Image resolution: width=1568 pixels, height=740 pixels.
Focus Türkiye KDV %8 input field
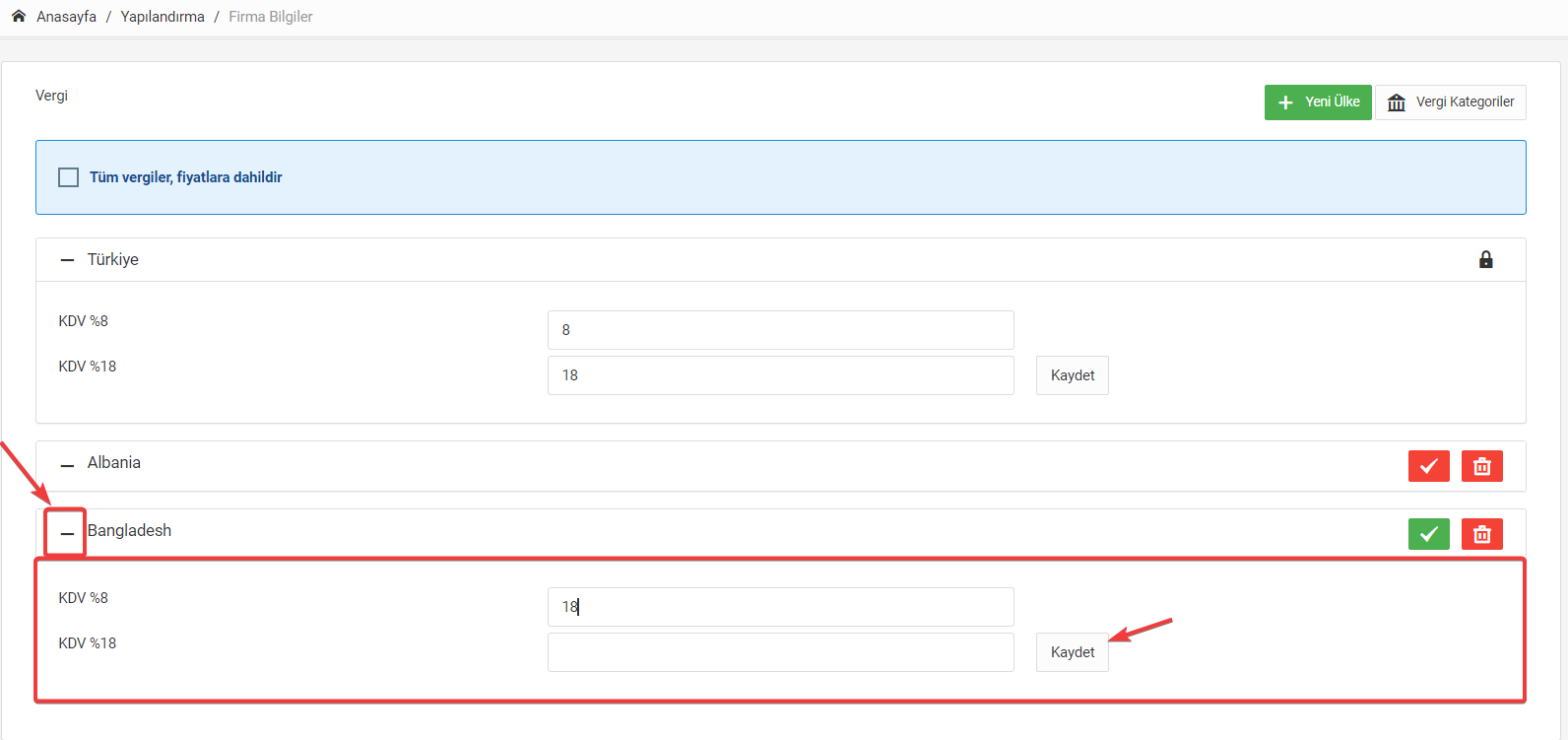coord(780,330)
